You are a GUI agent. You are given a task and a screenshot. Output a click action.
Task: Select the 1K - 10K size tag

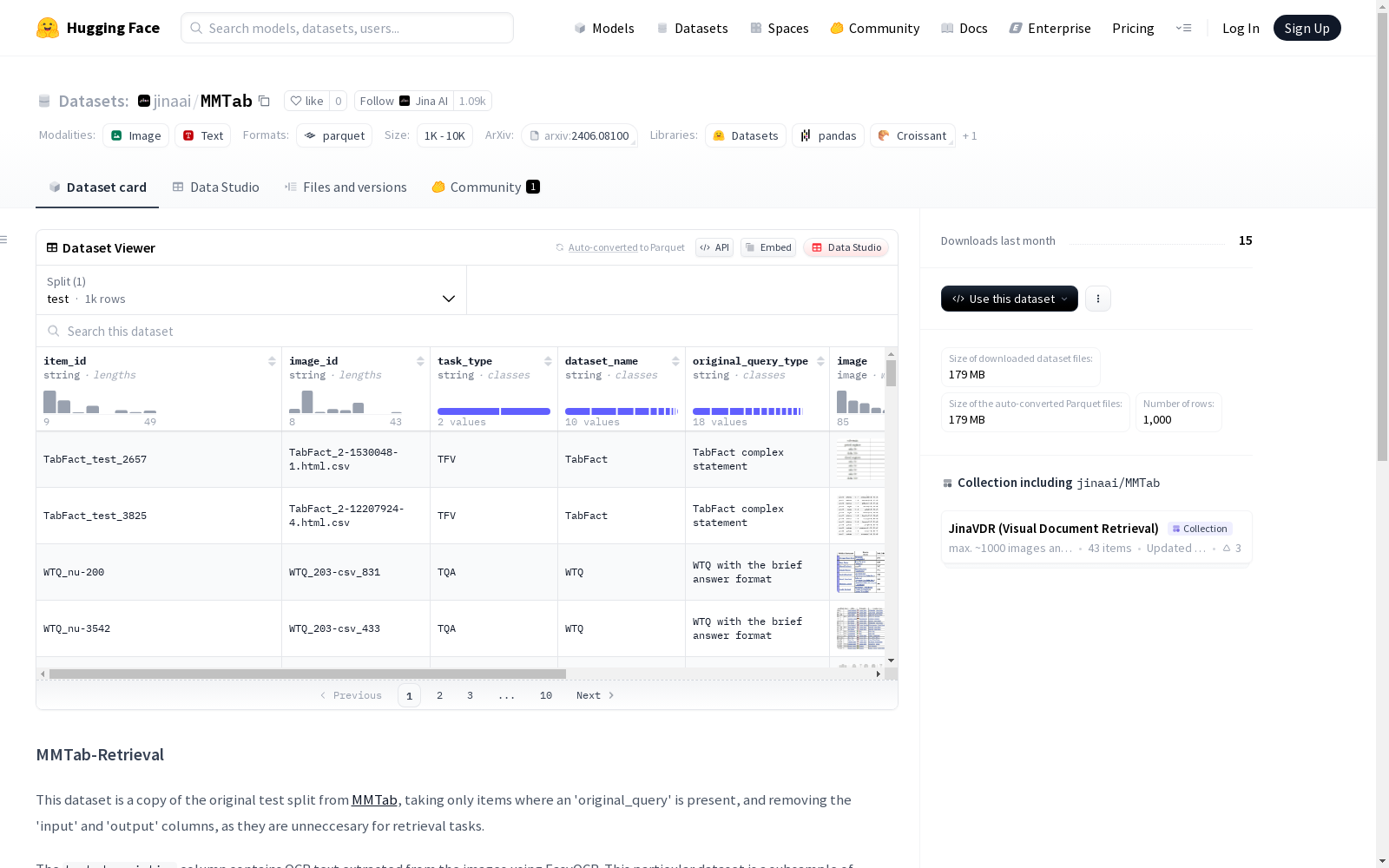click(x=444, y=135)
